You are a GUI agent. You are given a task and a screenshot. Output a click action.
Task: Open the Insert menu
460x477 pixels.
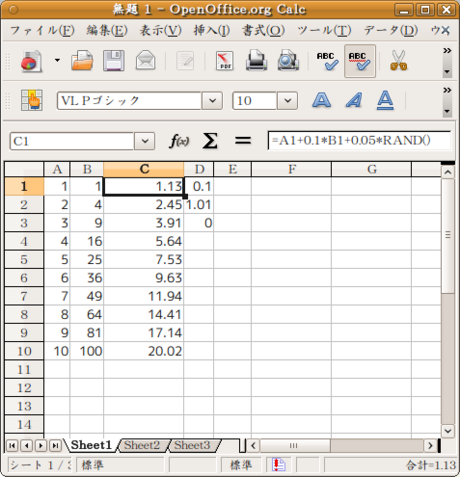212,31
